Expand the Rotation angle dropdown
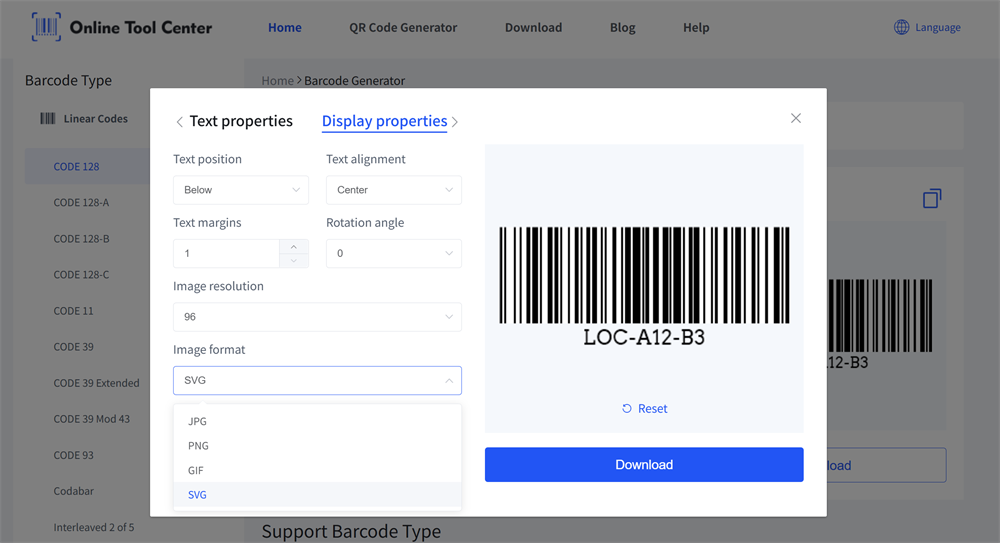This screenshot has height=543, width=1000. click(394, 254)
